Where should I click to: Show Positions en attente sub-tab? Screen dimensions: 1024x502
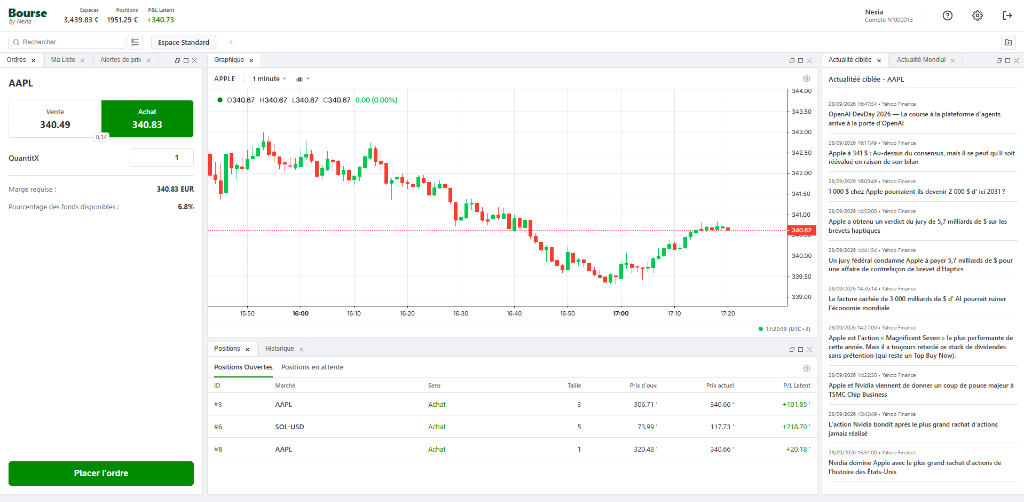click(x=312, y=368)
